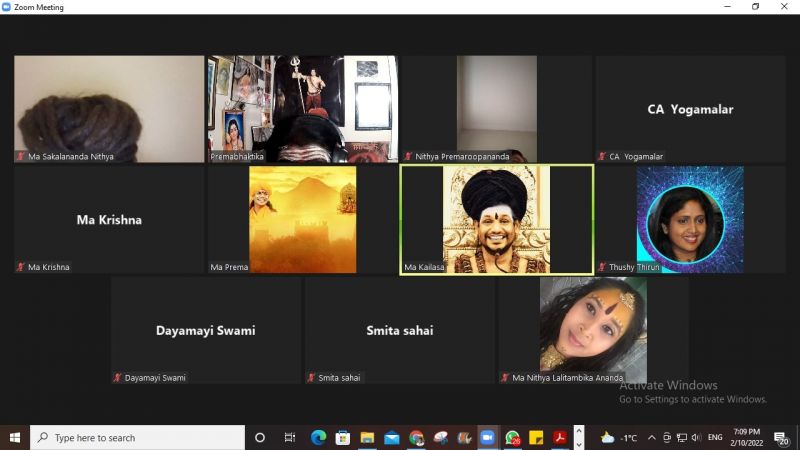The image size is (800, 450).
Task: Open the Mail app in taskbar
Action: click(x=392, y=438)
